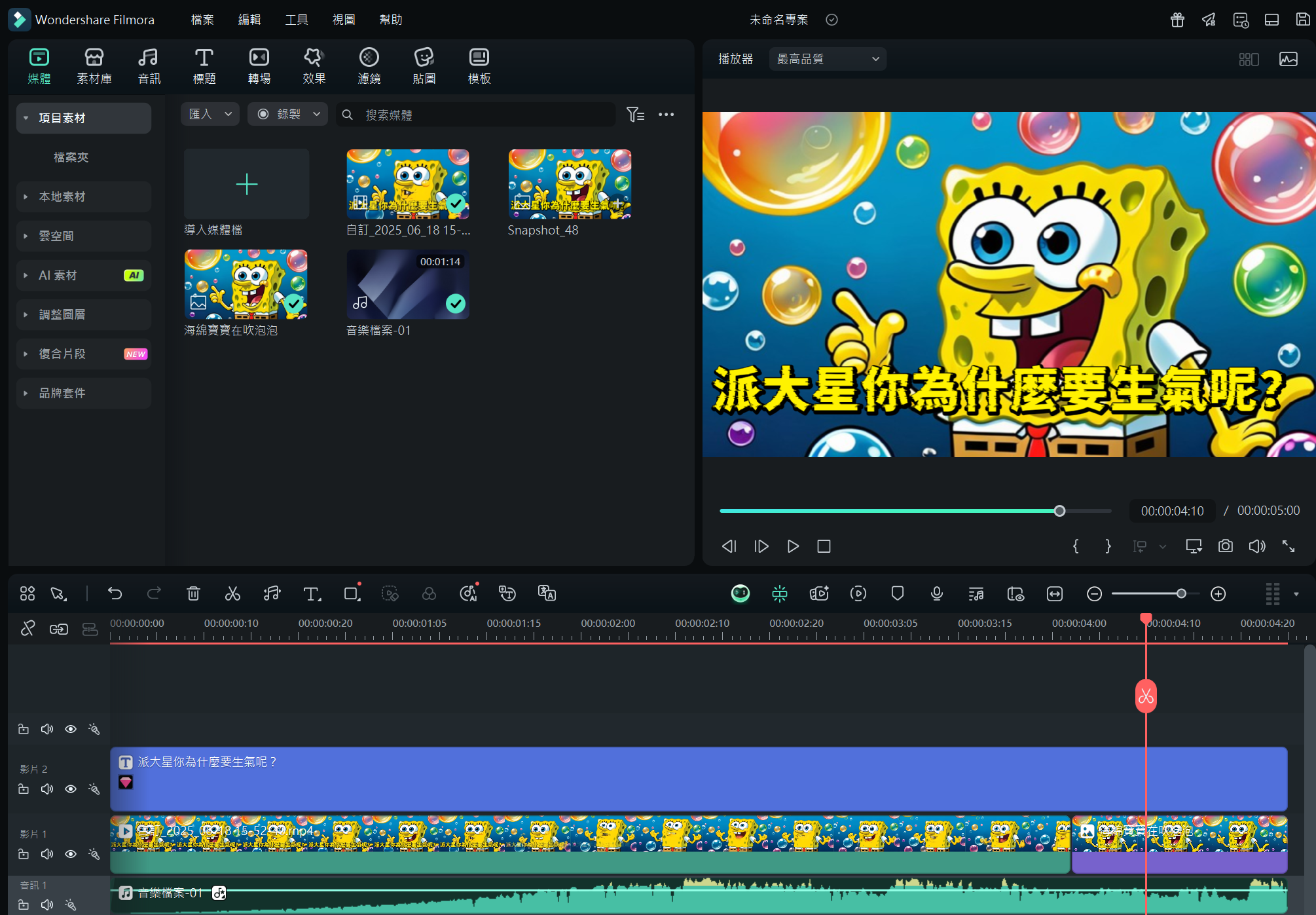Open the three-dot more options in media panel
The height and width of the screenshot is (915, 1316).
(667, 115)
